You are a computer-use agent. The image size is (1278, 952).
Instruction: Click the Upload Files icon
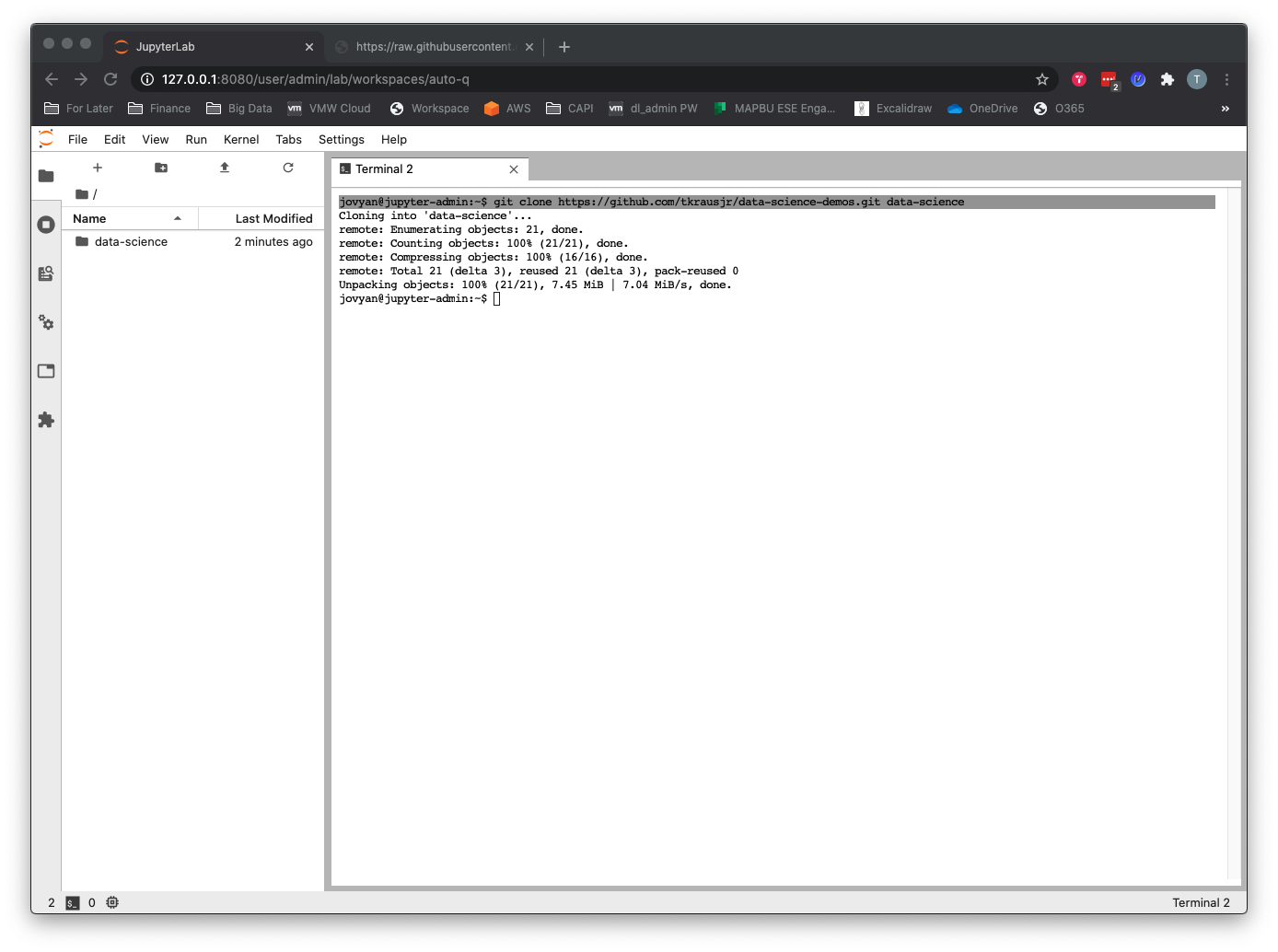point(225,168)
